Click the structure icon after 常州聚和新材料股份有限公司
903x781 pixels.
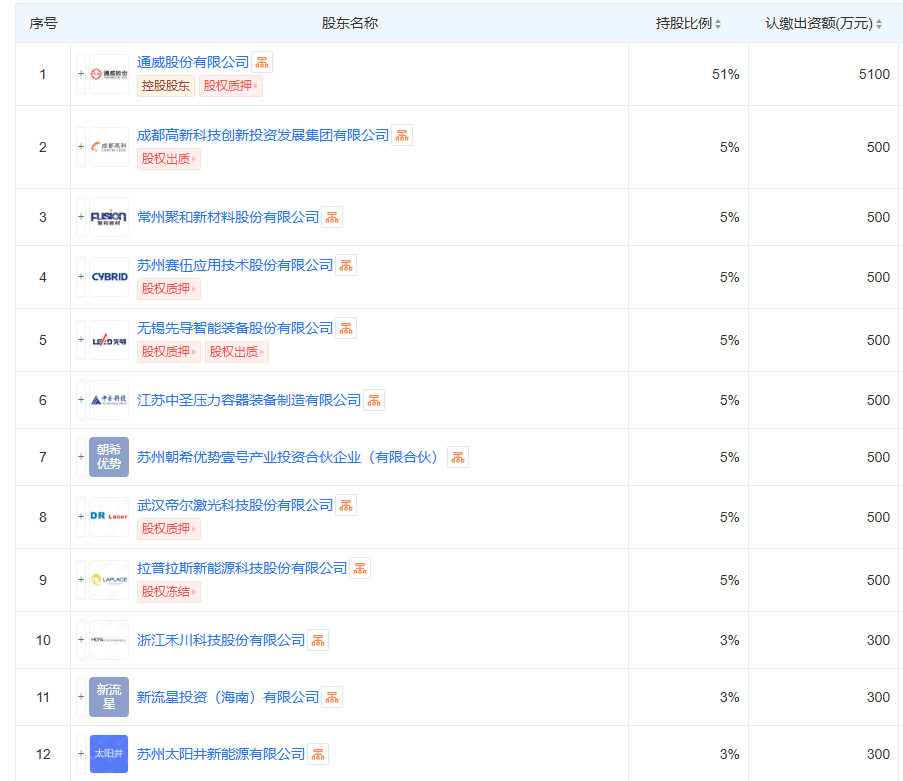[332, 217]
